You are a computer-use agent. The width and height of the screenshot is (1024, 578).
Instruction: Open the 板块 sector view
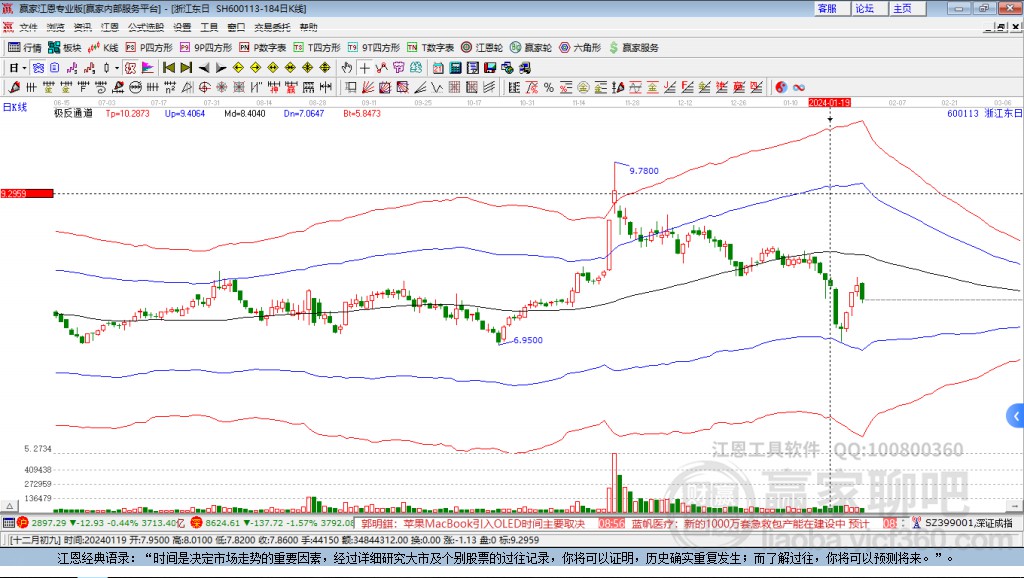click(65, 48)
